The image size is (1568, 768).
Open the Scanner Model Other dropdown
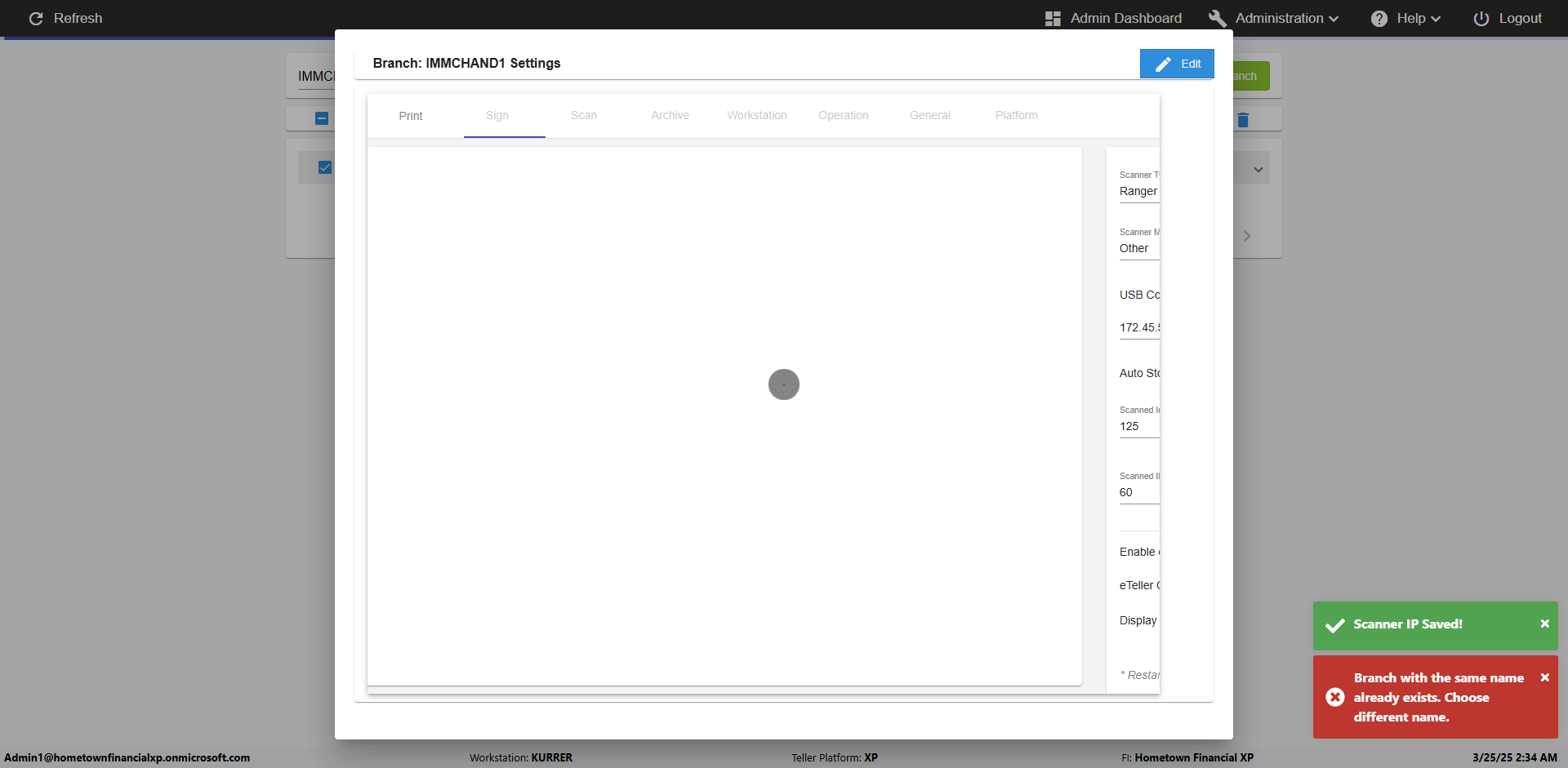tap(1139, 248)
